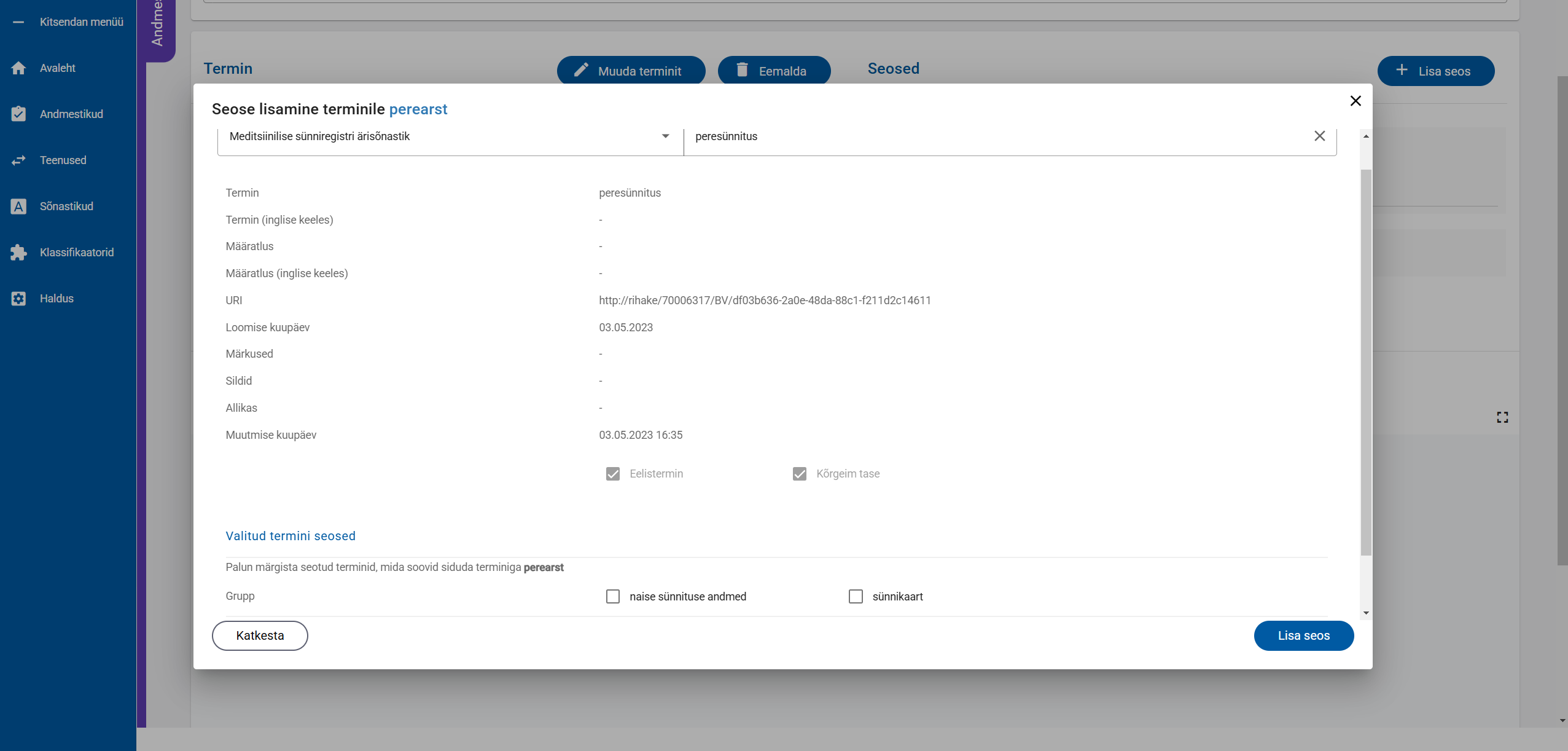Toggle the Eelistermin checkbox

tap(612, 474)
